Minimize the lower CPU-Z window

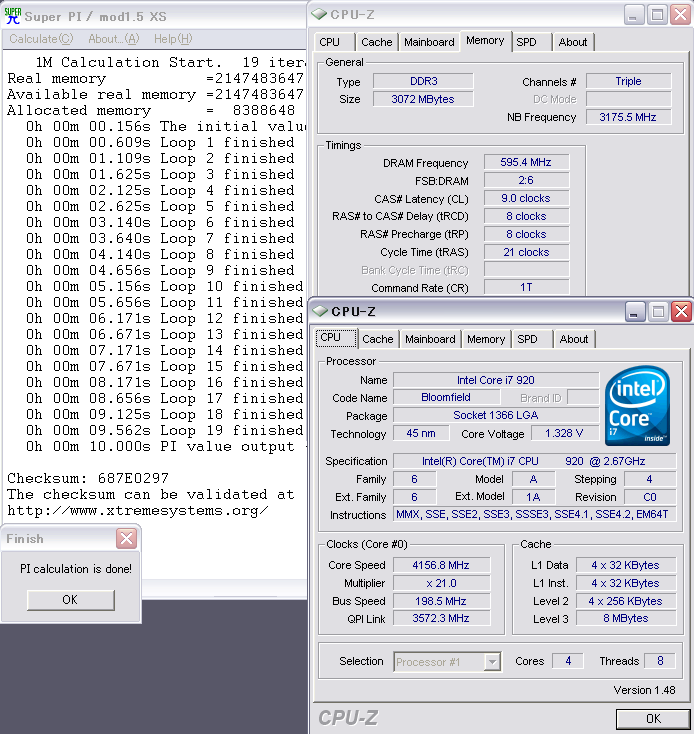pos(634,311)
